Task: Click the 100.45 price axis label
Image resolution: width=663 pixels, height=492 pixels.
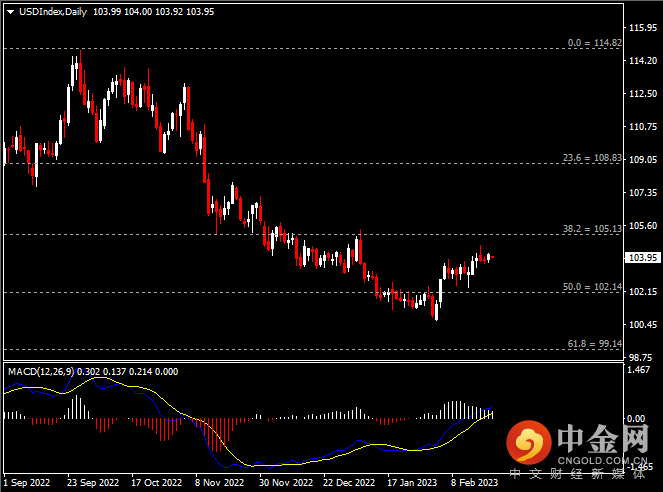Action: pos(641,324)
